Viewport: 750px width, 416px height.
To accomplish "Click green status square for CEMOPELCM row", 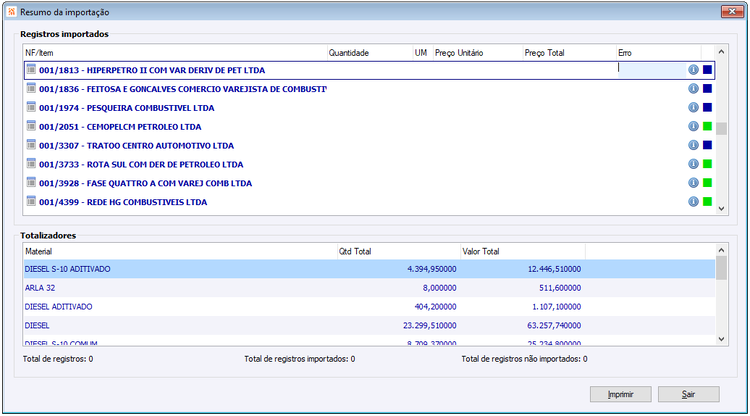I will (x=707, y=126).
